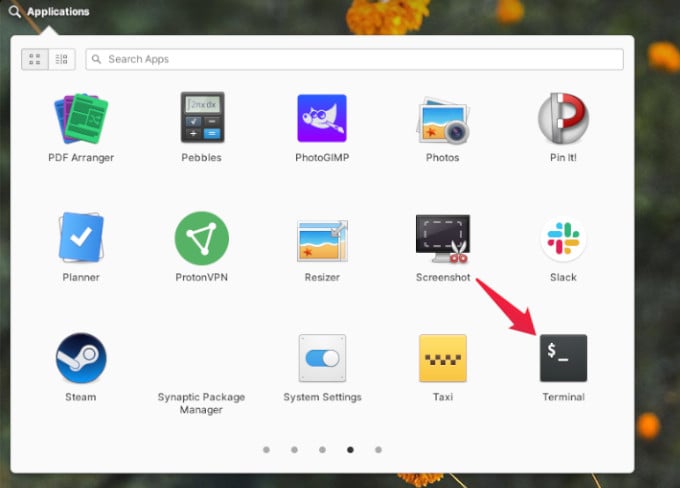Select the fourth page dot

(350, 450)
